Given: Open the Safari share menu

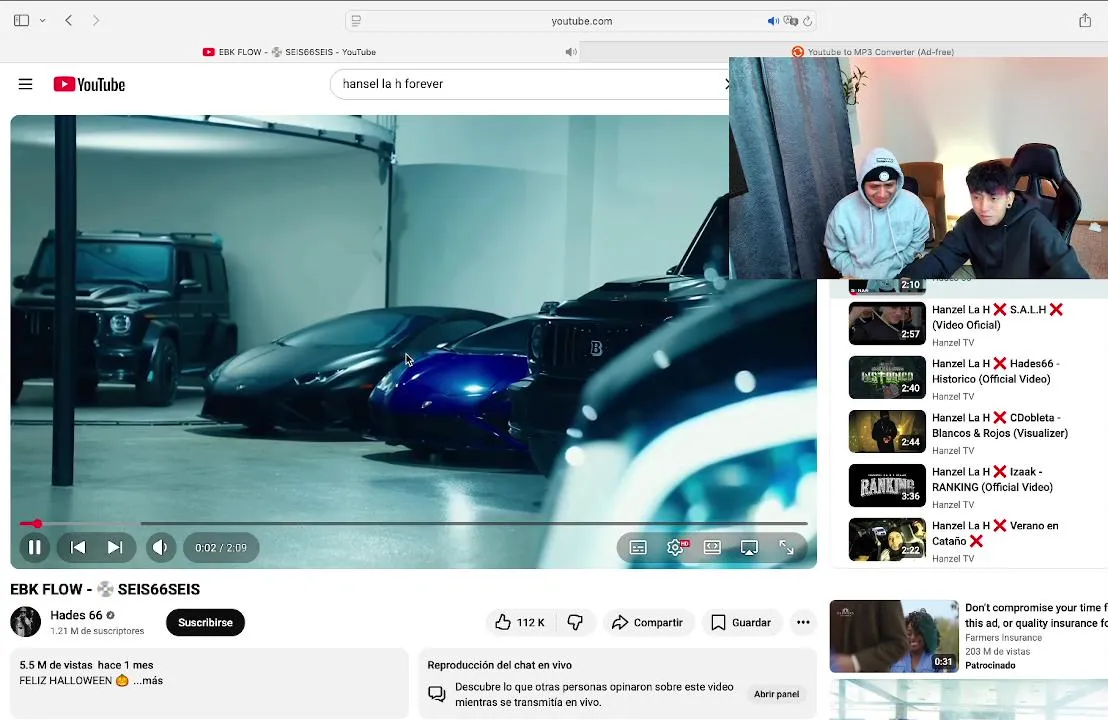Looking at the screenshot, I should (1085, 20).
